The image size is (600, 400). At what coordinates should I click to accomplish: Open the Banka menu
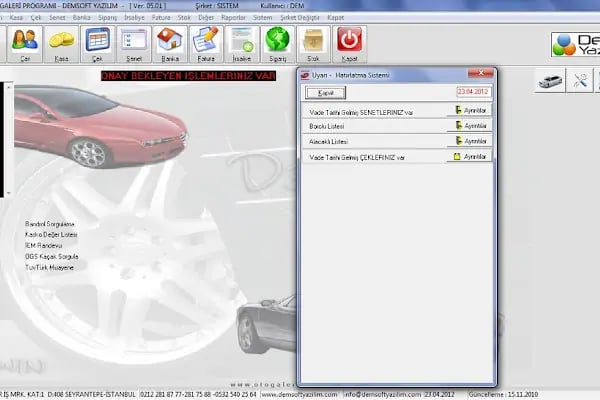(x=82, y=18)
